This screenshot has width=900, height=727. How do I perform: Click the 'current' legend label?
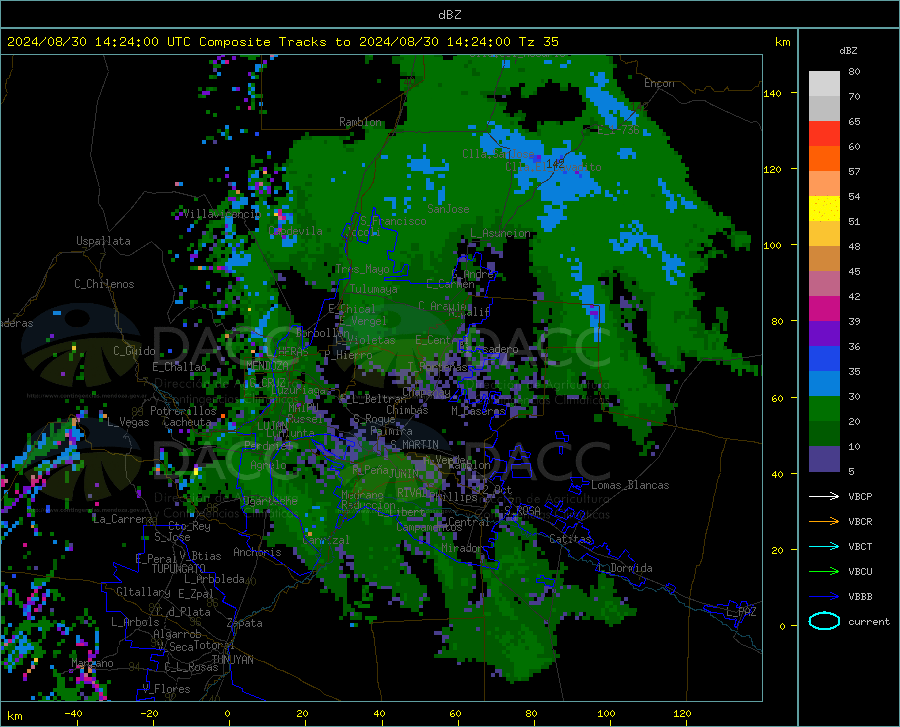coord(868,621)
